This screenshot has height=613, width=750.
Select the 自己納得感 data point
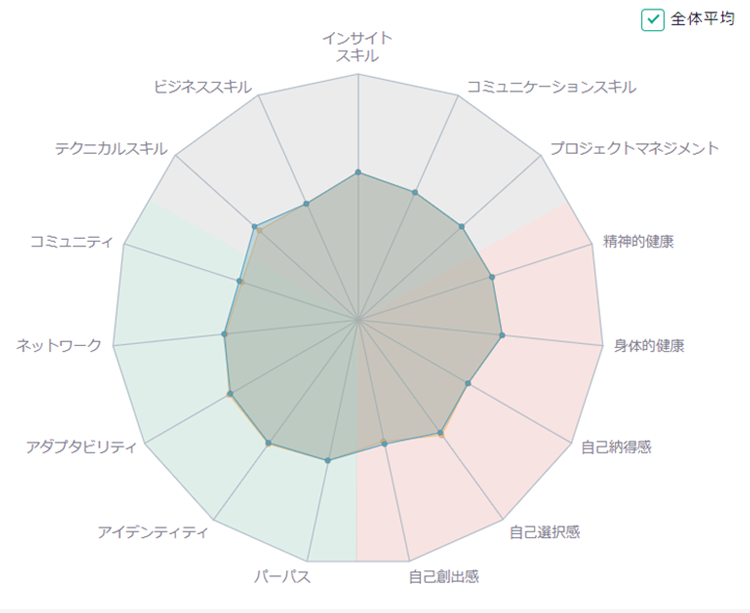click(468, 383)
